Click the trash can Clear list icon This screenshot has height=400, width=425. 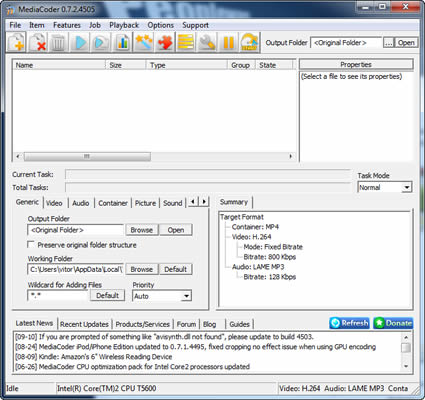pos(58,42)
